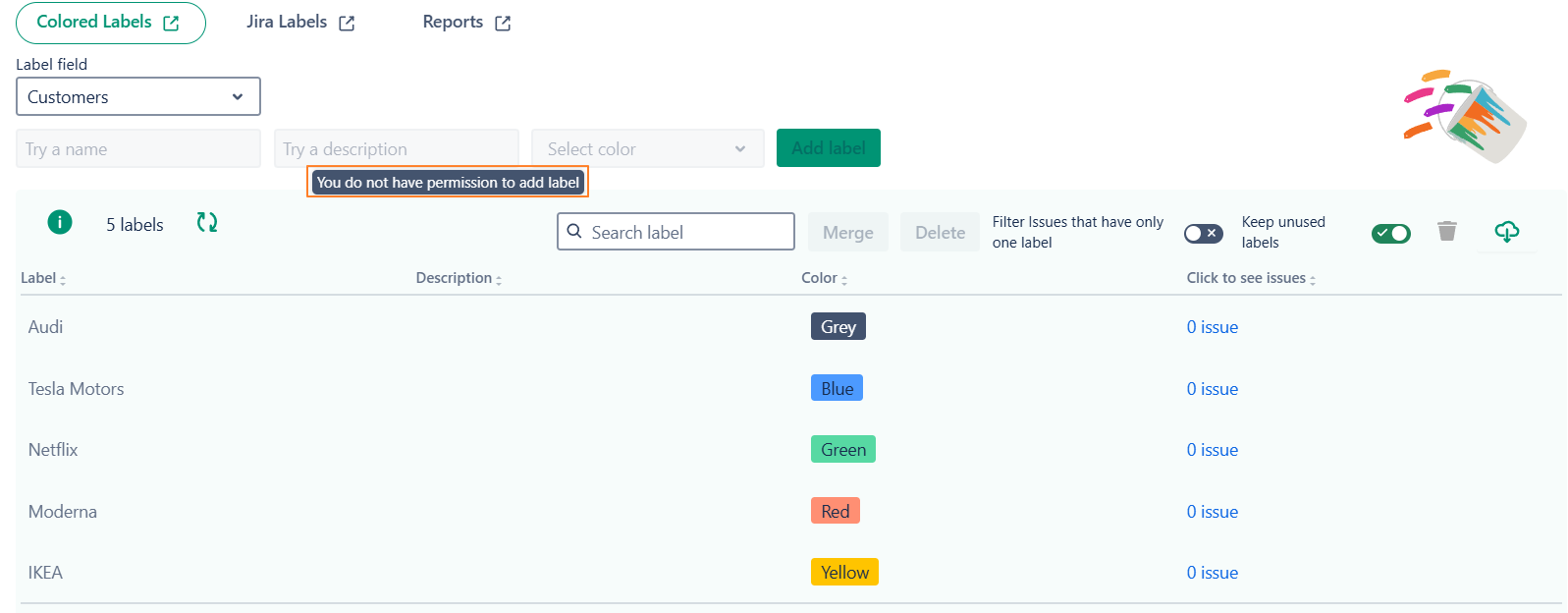Image resolution: width=1568 pixels, height=613 pixels.
Task: Open the Reports tab
Action: click(454, 23)
